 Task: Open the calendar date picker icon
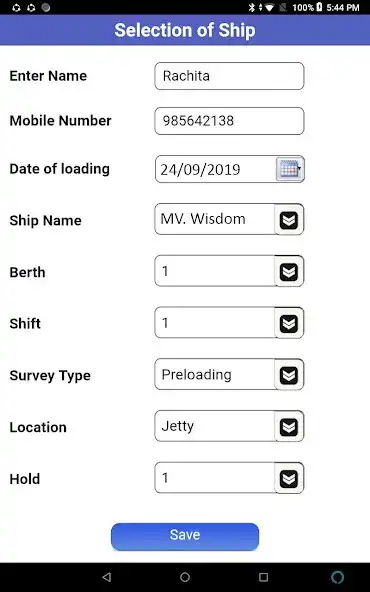tap(290, 169)
